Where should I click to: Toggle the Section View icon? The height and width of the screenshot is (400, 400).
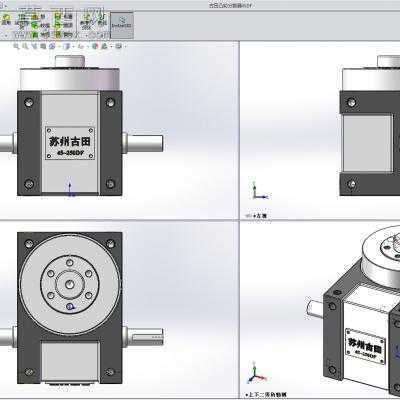pyautogui.click(x=43, y=46)
